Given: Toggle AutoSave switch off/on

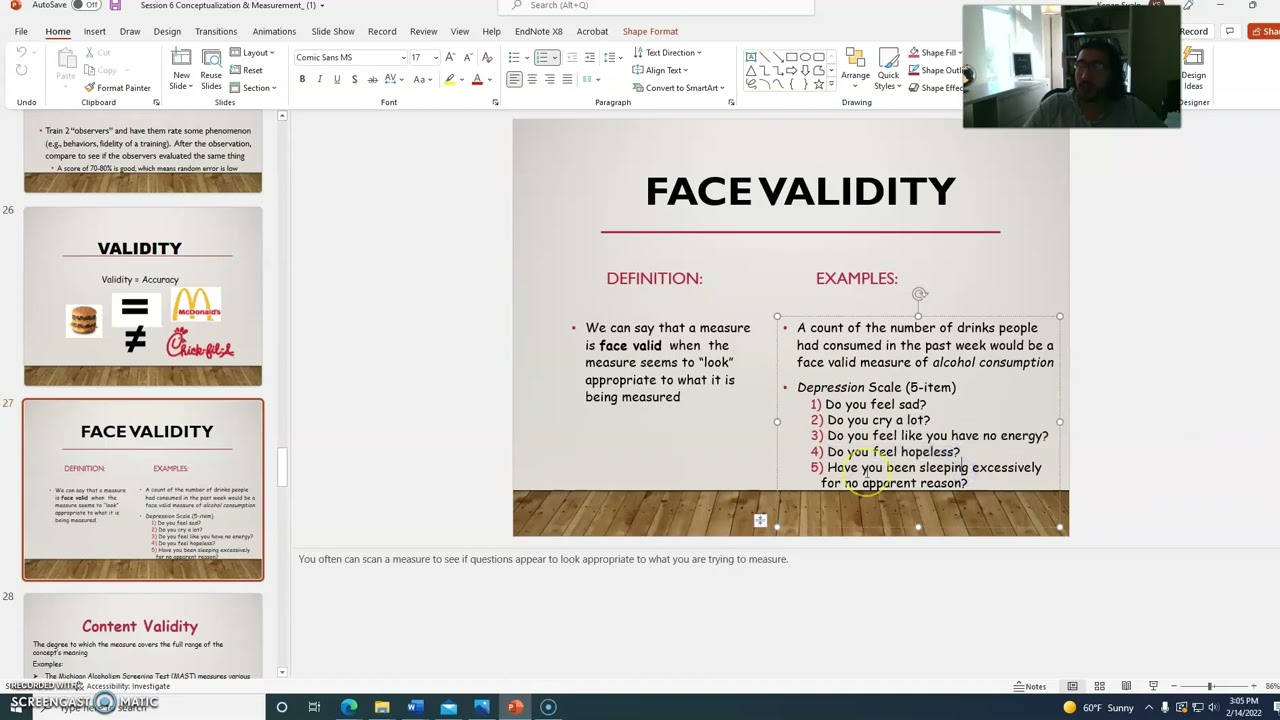Looking at the screenshot, I should [x=88, y=5].
